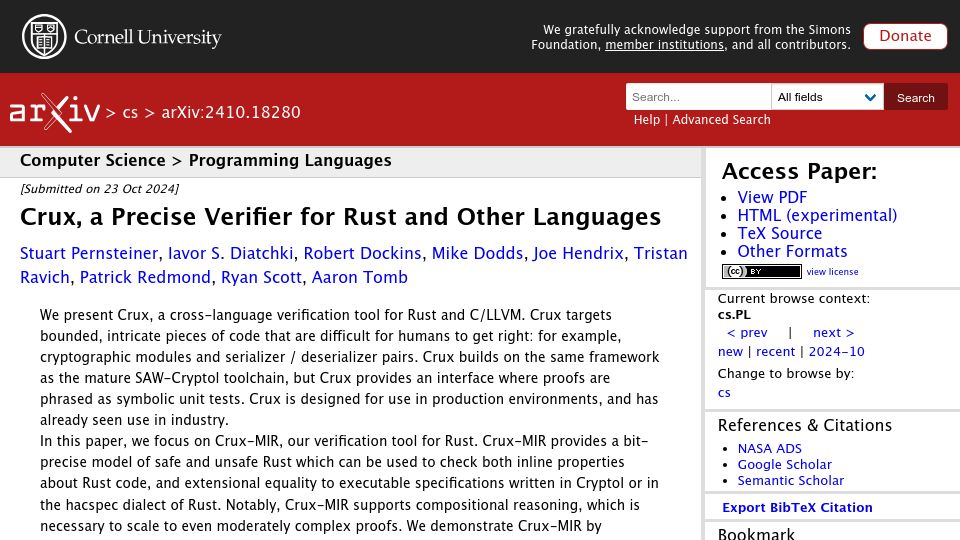Open author Robert Dockins's page

pos(362,253)
